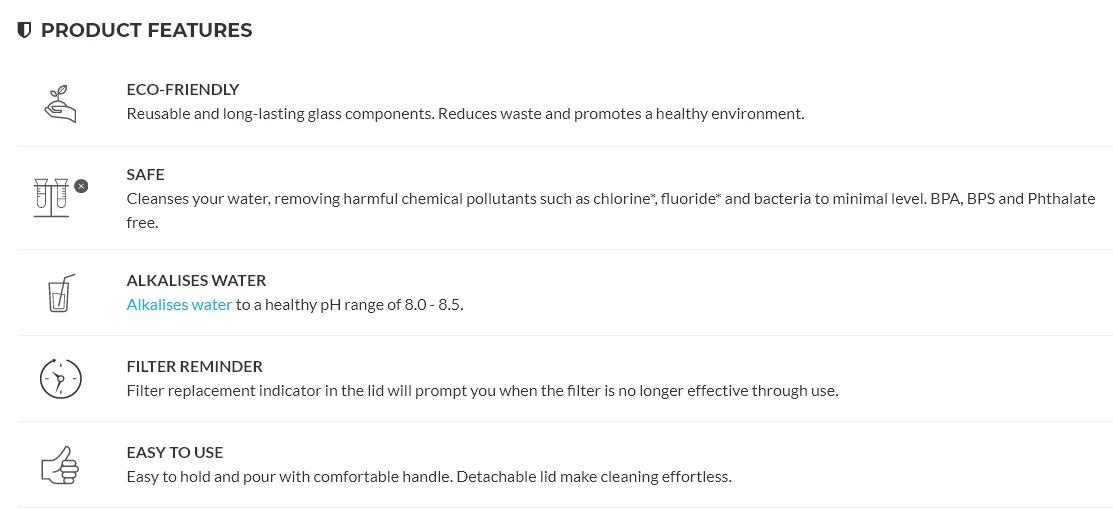Click the ECO-FRIENDLY feature title

(183, 89)
